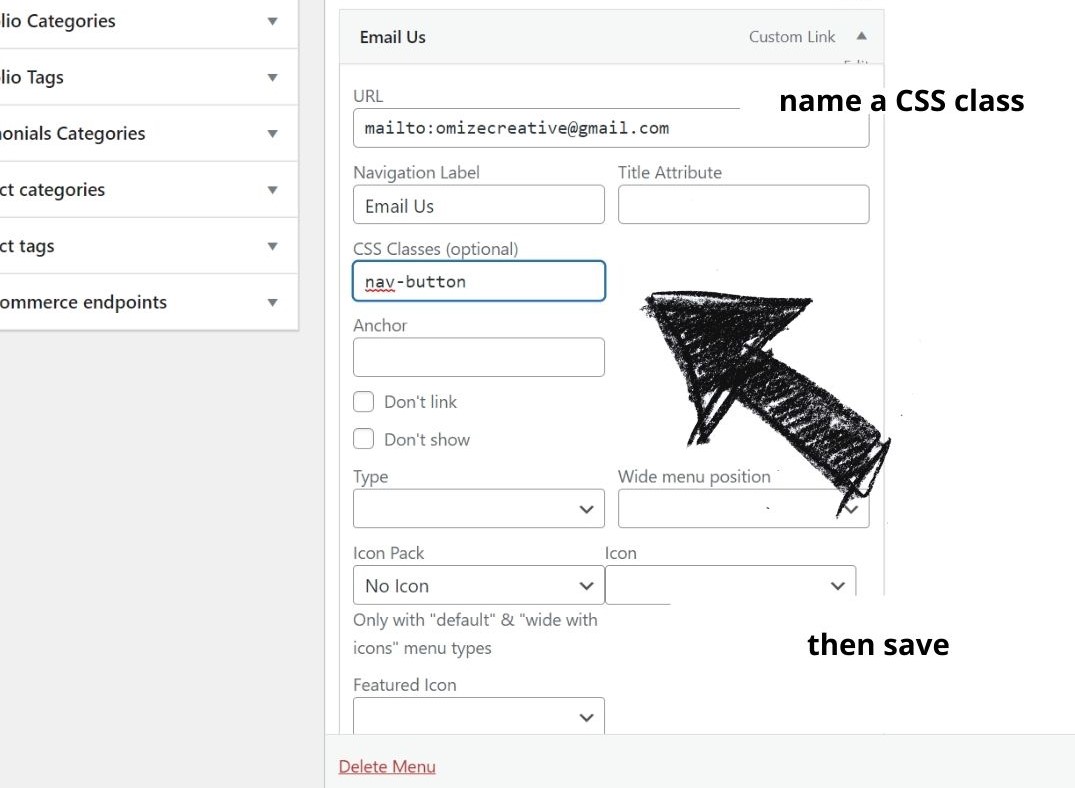This screenshot has width=1075, height=788.
Task: Open the Wide menu position dropdown
Action: 742,509
